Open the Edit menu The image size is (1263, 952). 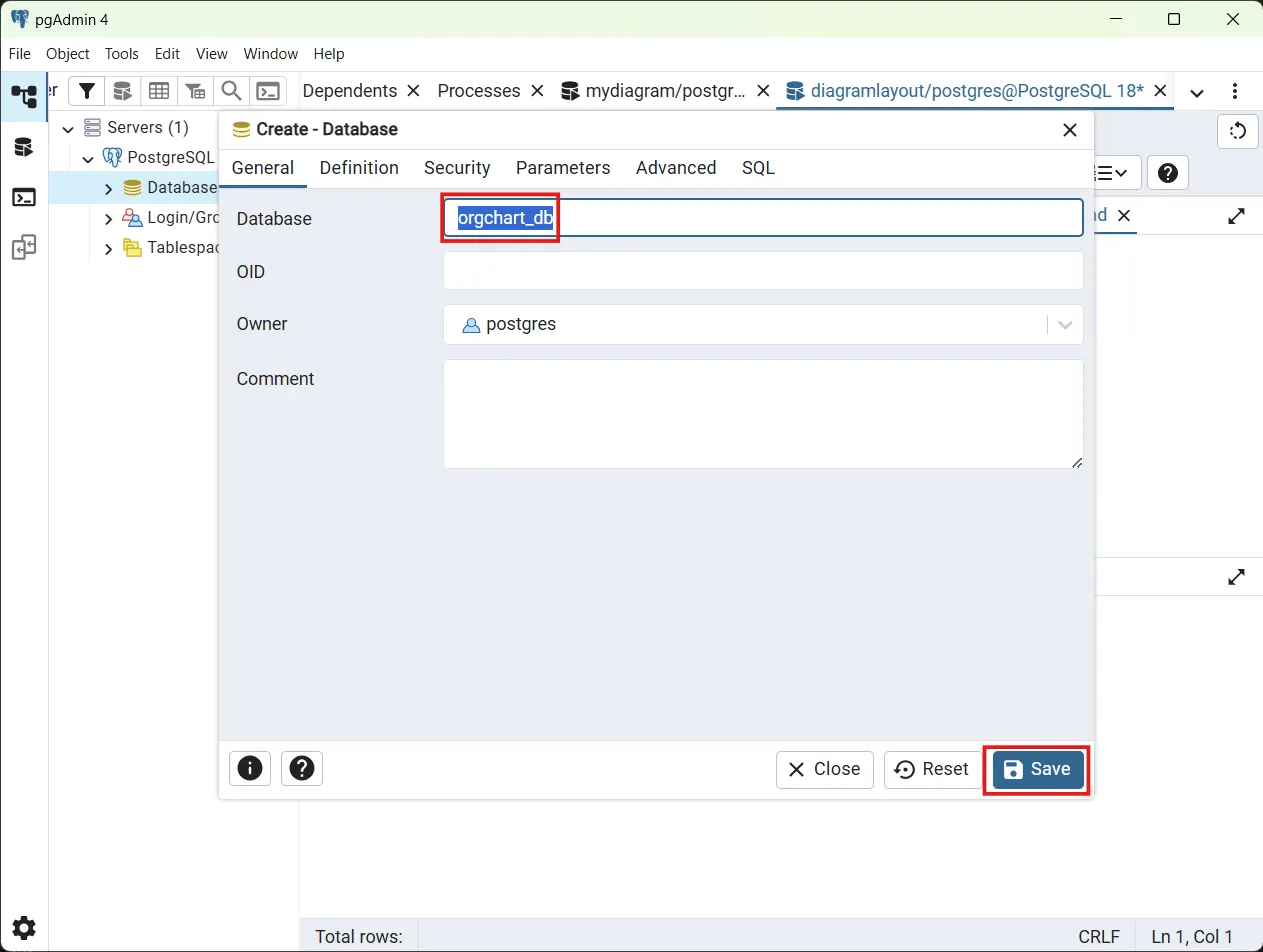pyautogui.click(x=167, y=54)
